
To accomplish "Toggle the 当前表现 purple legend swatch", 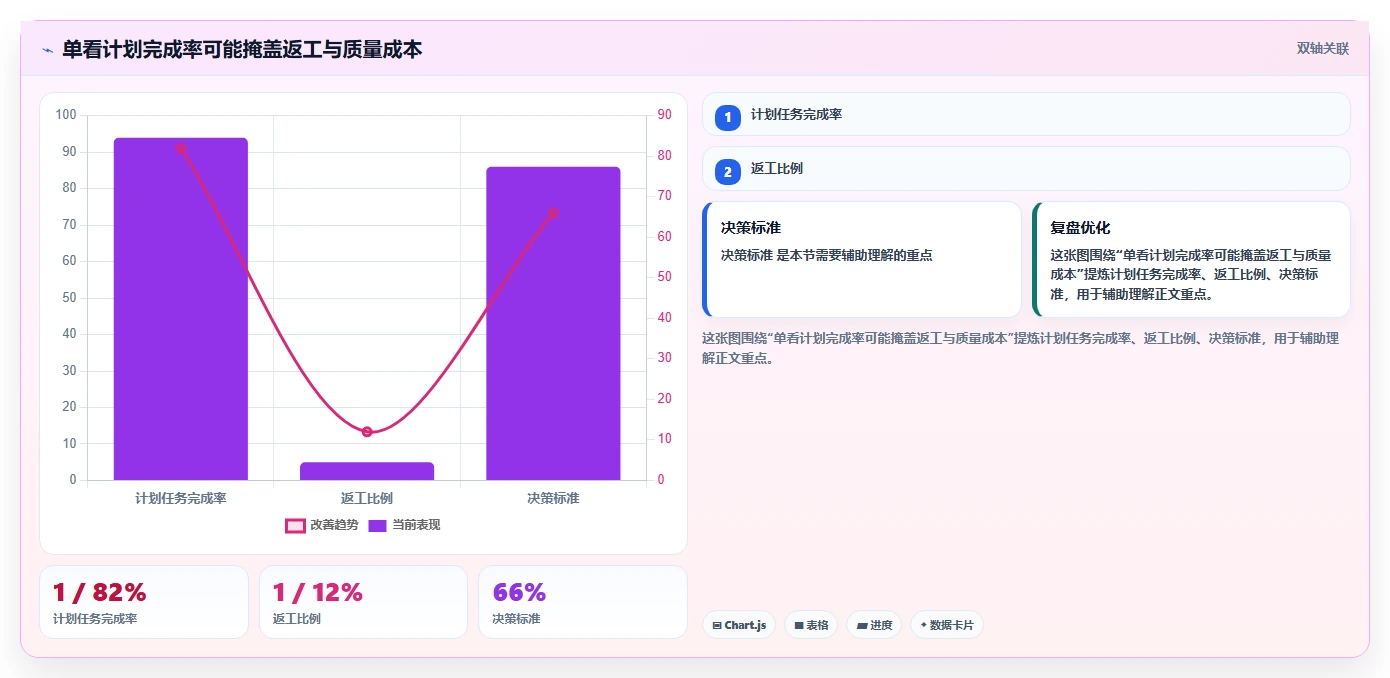I will pos(377,526).
